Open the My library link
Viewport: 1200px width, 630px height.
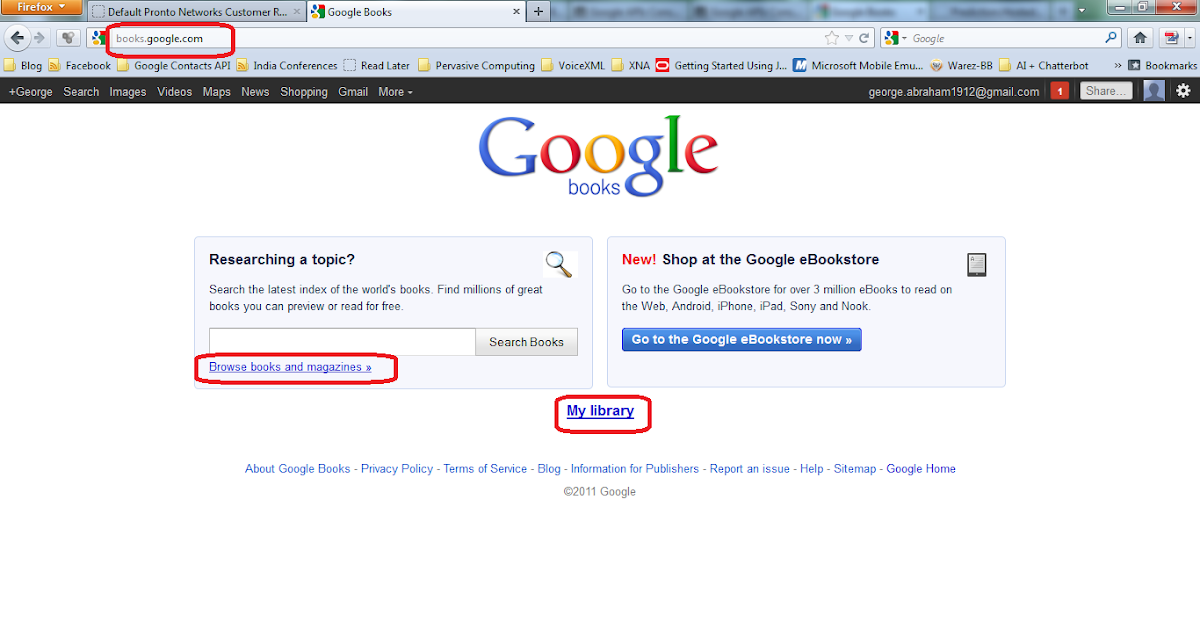[600, 411]
